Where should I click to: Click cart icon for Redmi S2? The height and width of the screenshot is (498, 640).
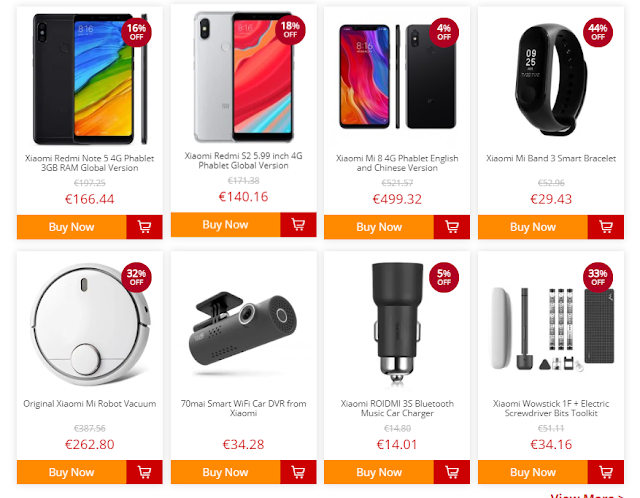(x=298, y=225)
